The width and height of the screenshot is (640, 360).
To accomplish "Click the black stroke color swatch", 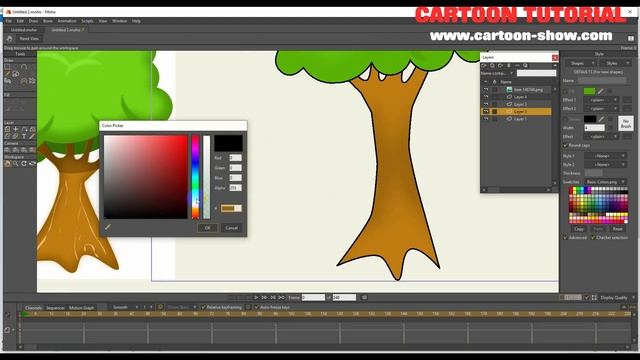I will (x=590, y=119).
